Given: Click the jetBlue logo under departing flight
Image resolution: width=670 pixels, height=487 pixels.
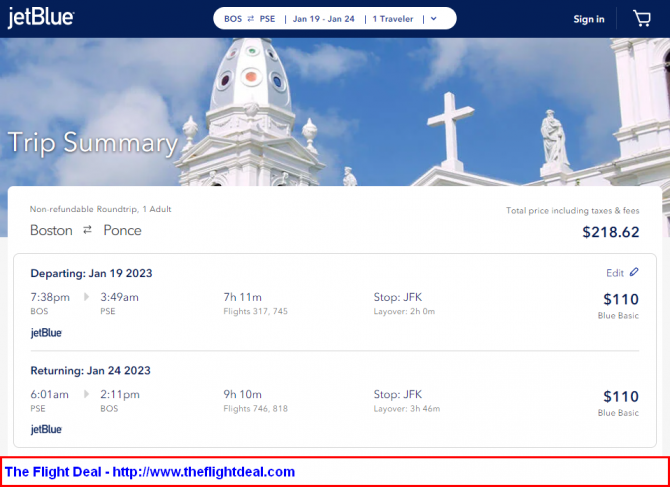Looking at the screenshot, I should point(46,333).
